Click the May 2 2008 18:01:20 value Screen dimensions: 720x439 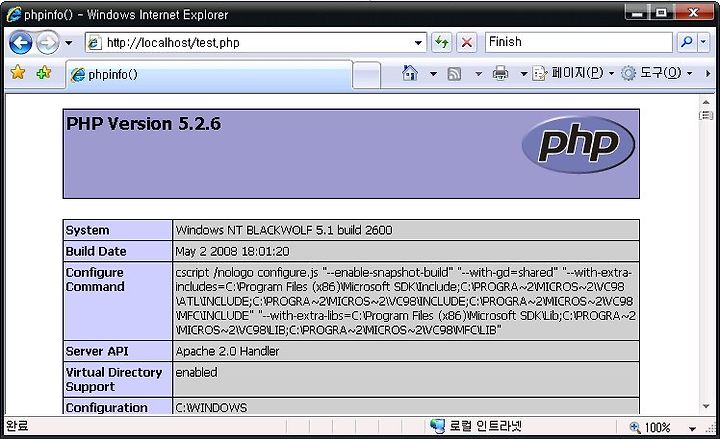[x=232, y=251]
